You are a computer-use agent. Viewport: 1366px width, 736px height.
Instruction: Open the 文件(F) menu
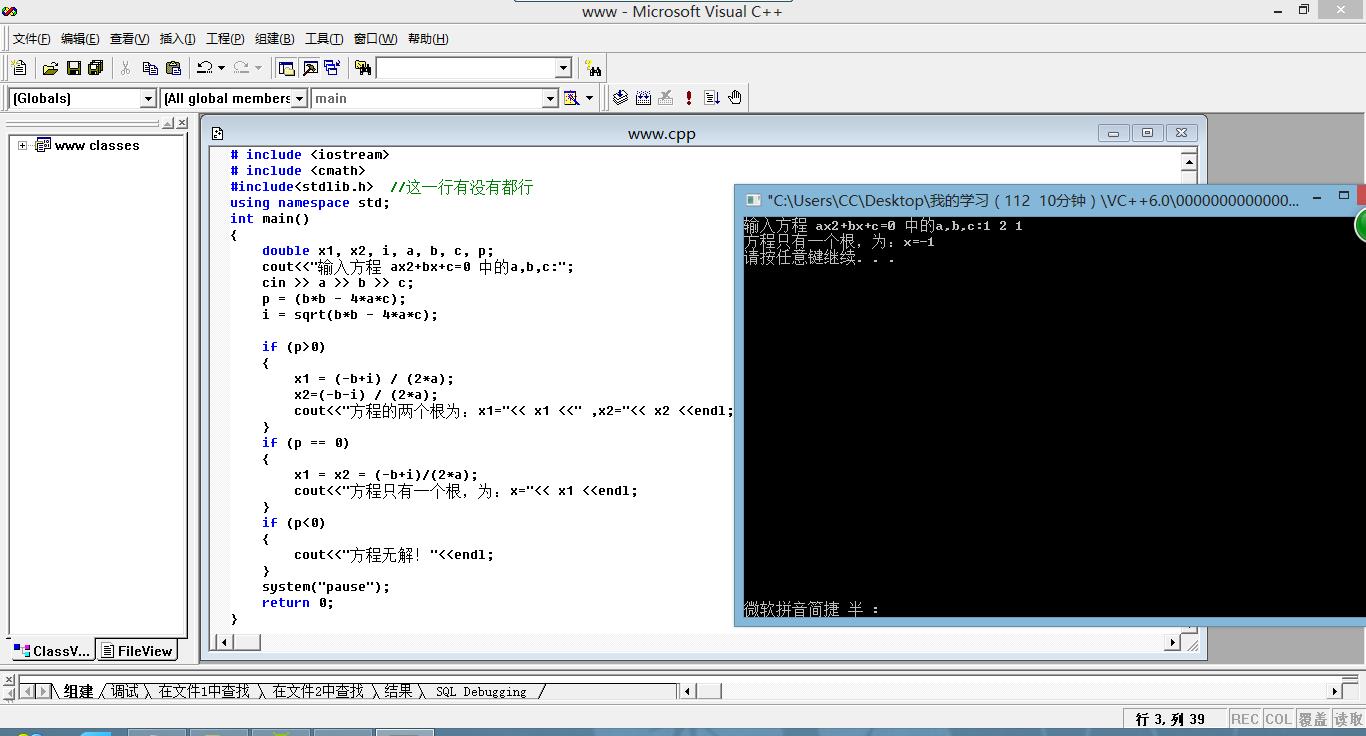(x=31, y=39)
